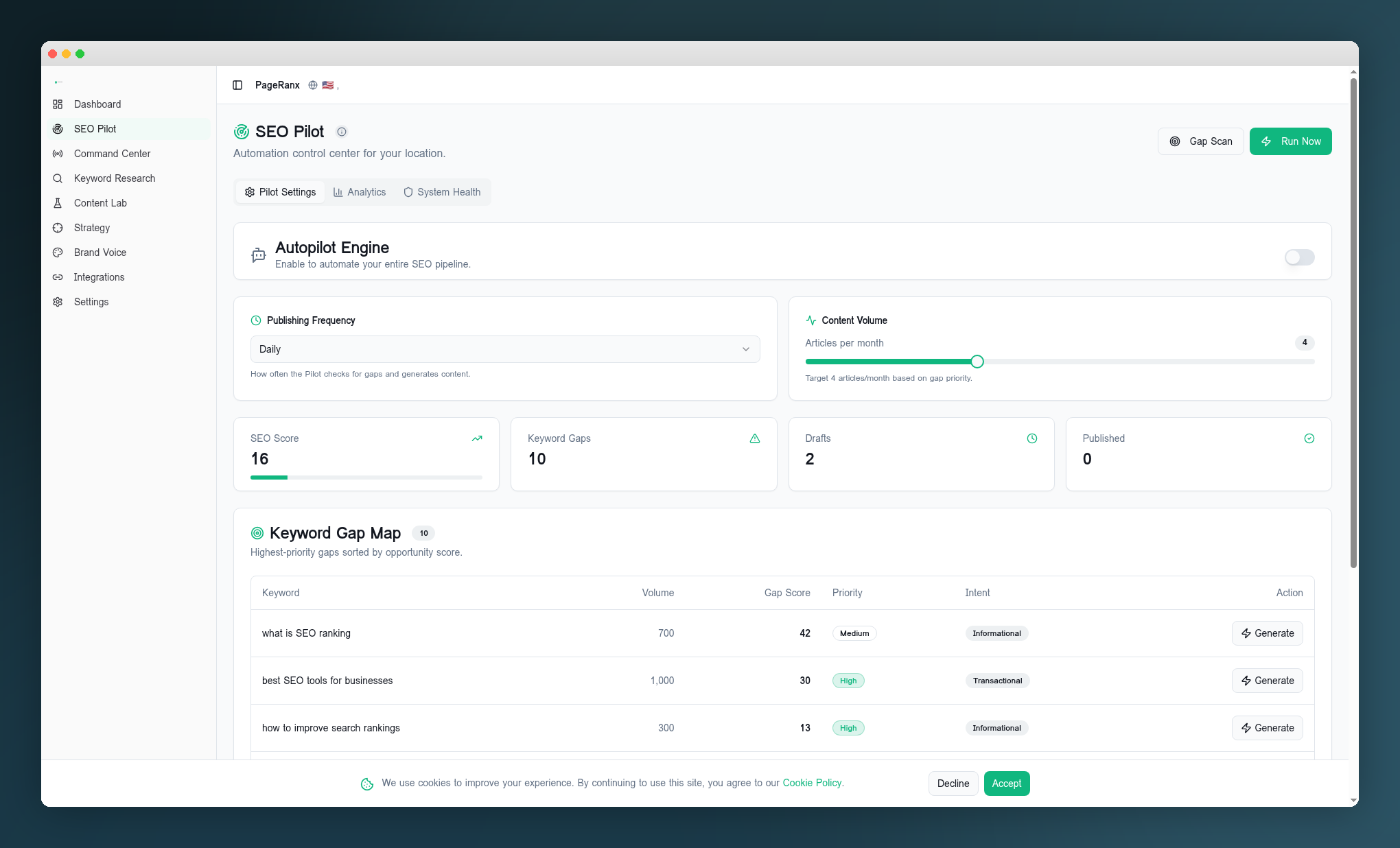Collapse the sidebar using the panel icon
The width and height of the screenshot is (1400, 848).
point(237,84)
